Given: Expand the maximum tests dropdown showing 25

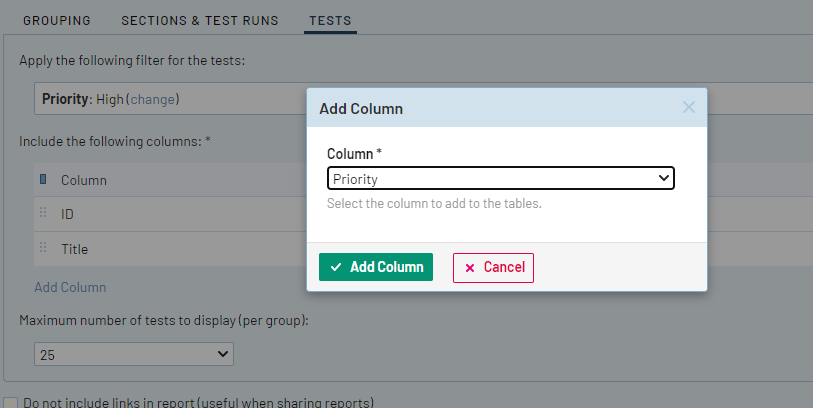Looking at the screenshot, I should 133,354.
